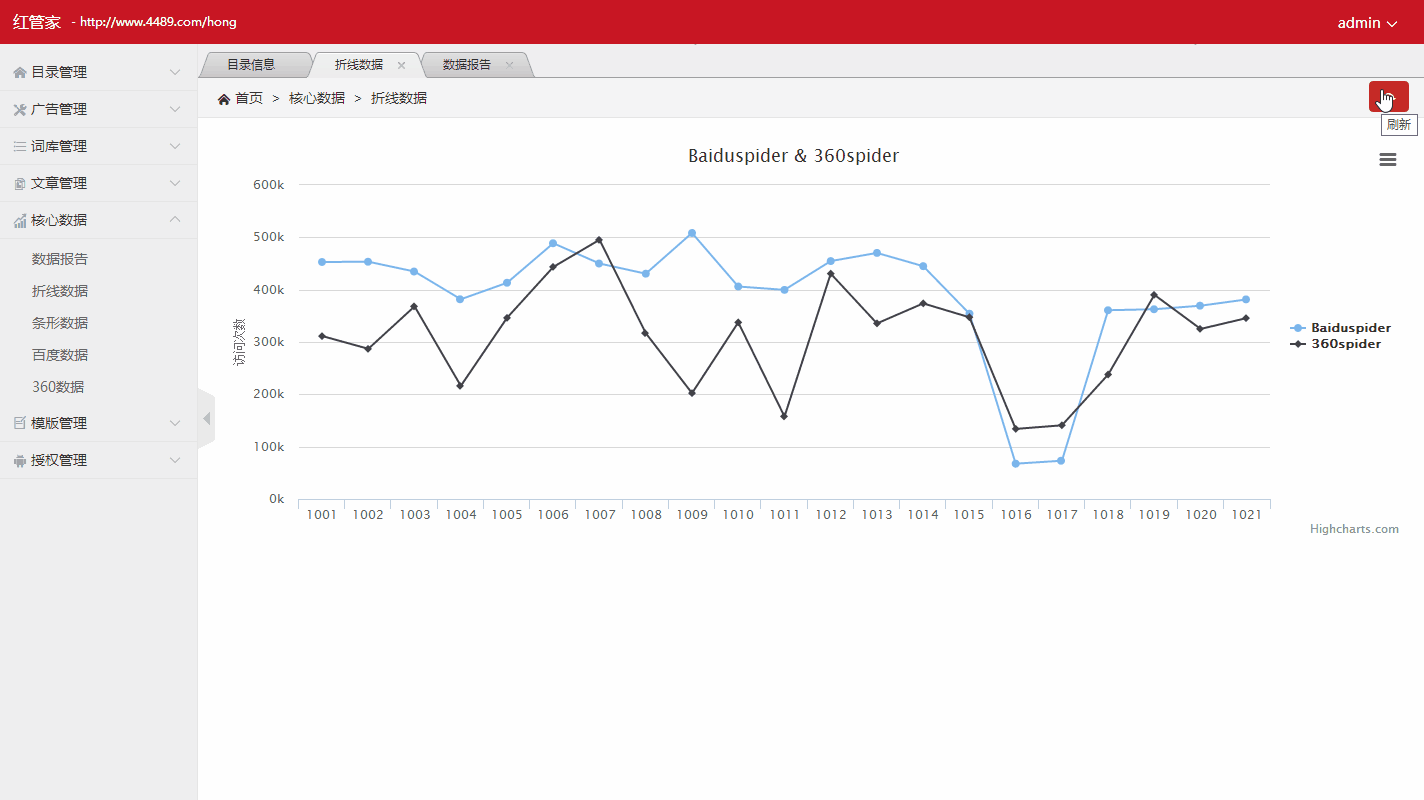Viewport: 1424px width, 800px height.
Task: Open the Highcharts.com credit link
Action: (1354, 530)
